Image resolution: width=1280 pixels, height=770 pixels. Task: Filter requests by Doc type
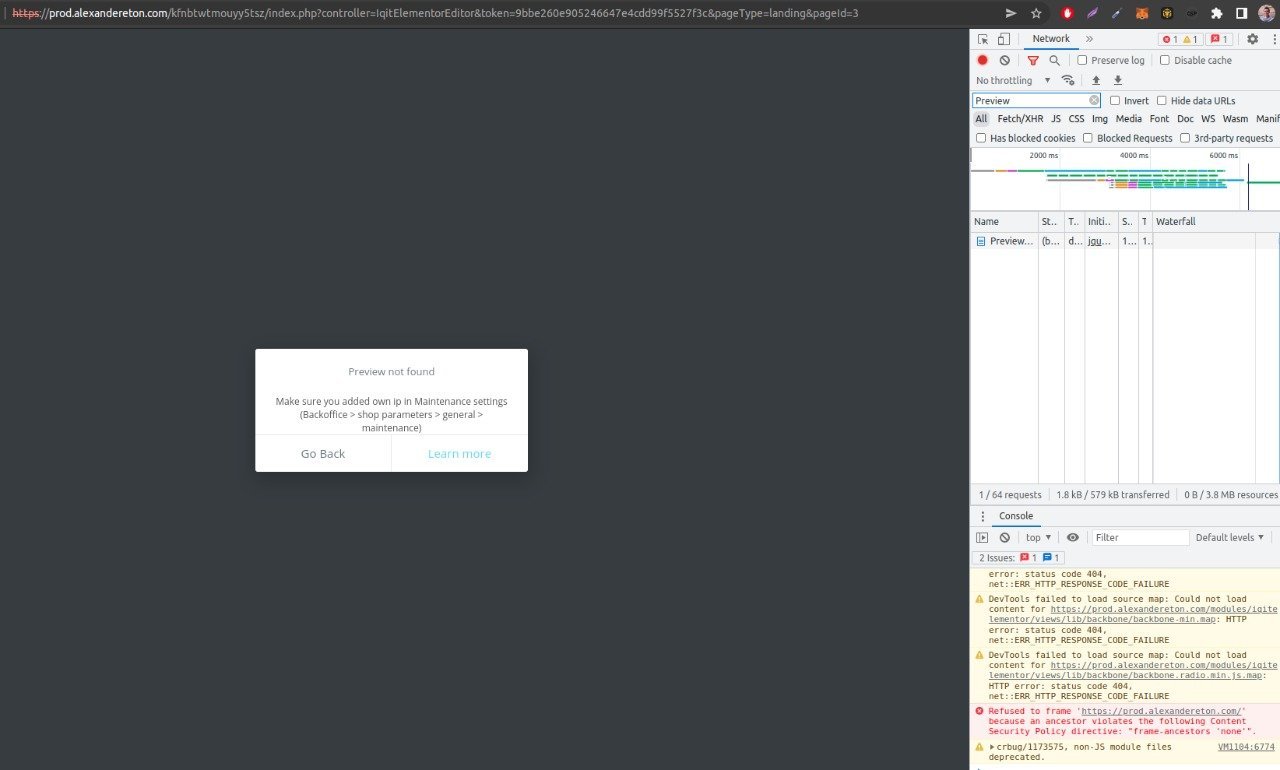(x=1185, y=119)
